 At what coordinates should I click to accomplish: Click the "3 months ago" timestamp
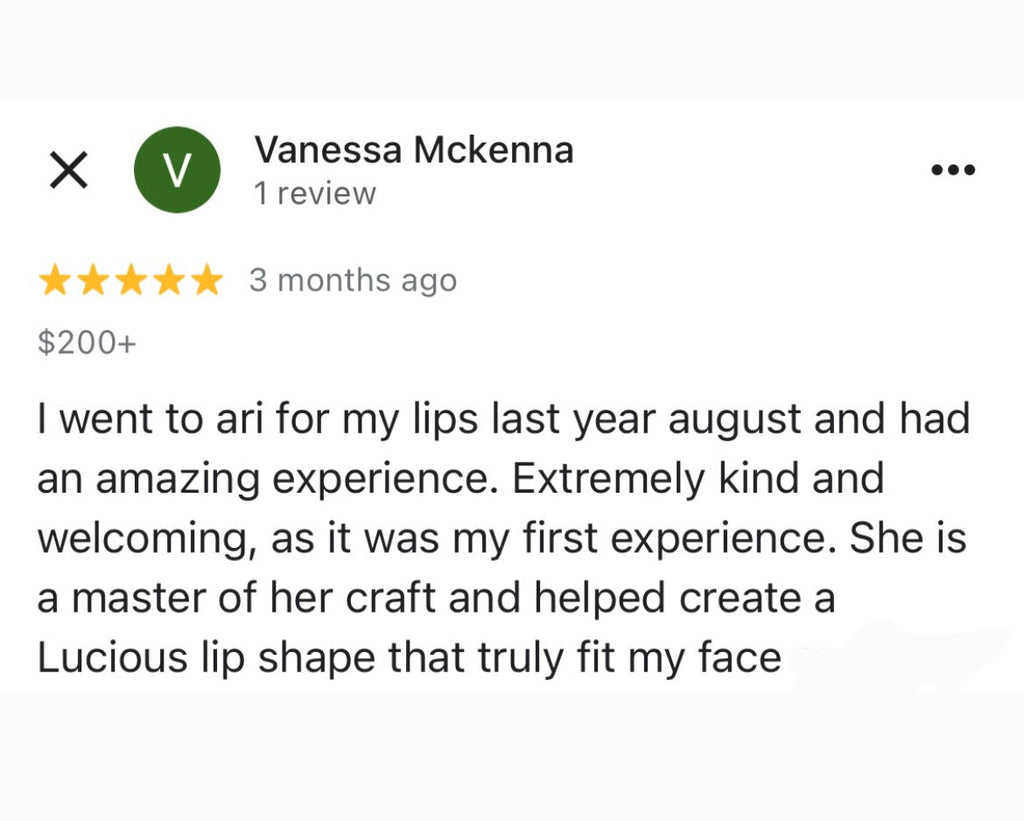click(353, 281)
